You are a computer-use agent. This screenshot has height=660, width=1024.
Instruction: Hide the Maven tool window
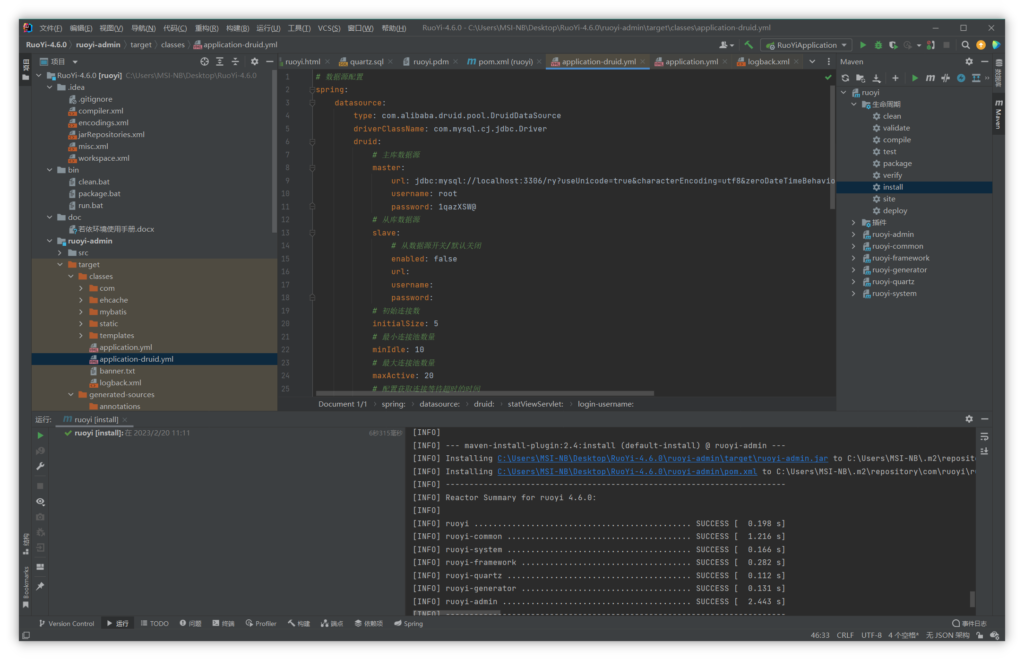pos(985,61)
